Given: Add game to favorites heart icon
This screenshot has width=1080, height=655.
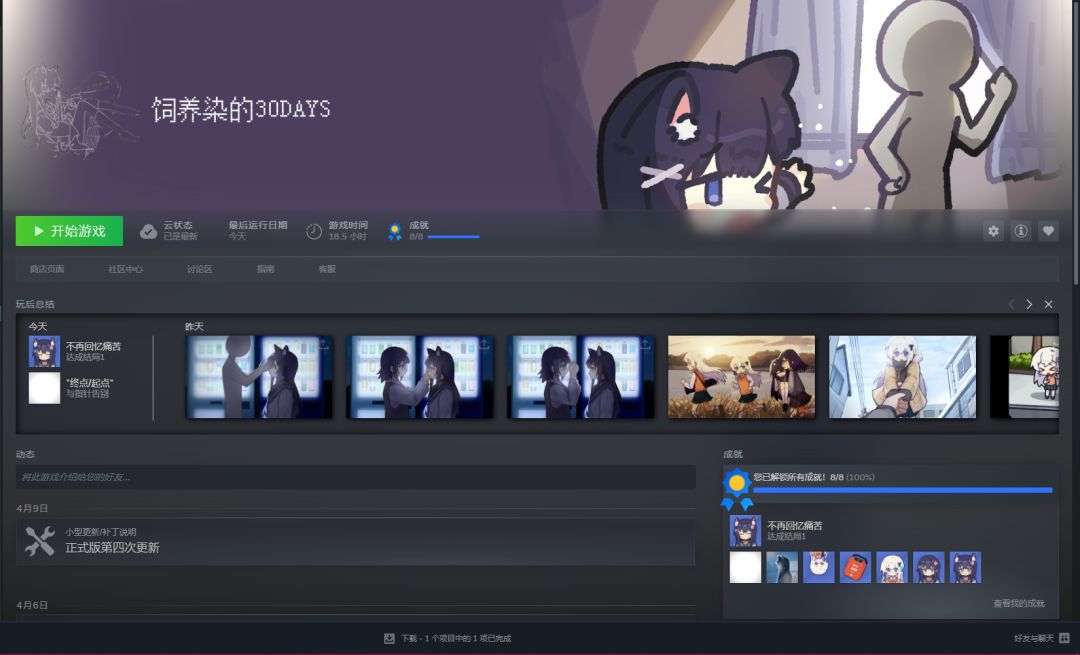Looking at the screenshot, I should tap(1048, 231).
